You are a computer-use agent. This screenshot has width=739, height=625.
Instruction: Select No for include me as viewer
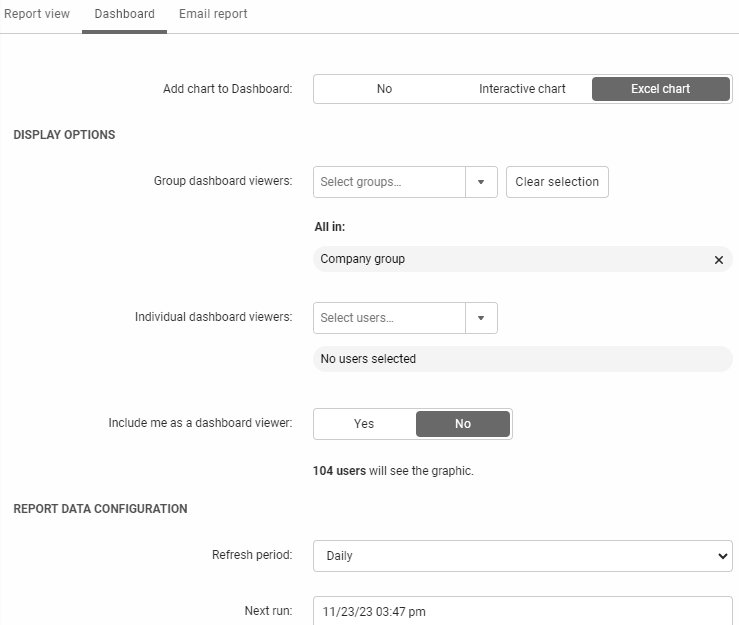(x=462, y=424)
